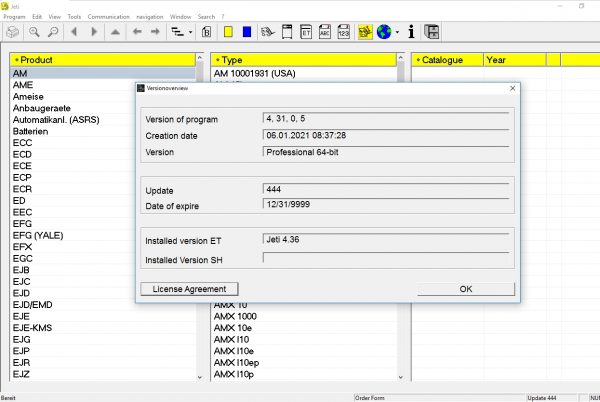Click the Installed Version SH field
This screenshot has width=600, height=402.
click(x=386, y=258)
